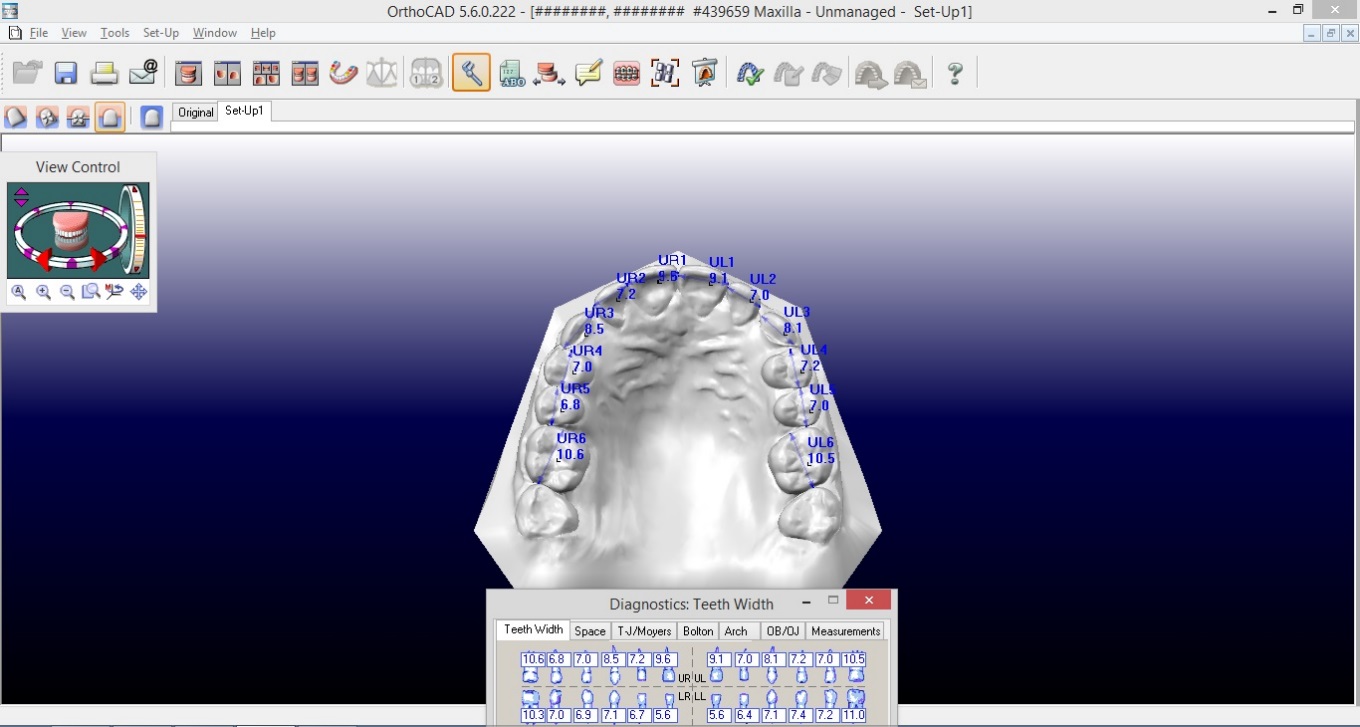Click the question mark help icon
Screen dimensions: 1360x727
tap(955, 73)
